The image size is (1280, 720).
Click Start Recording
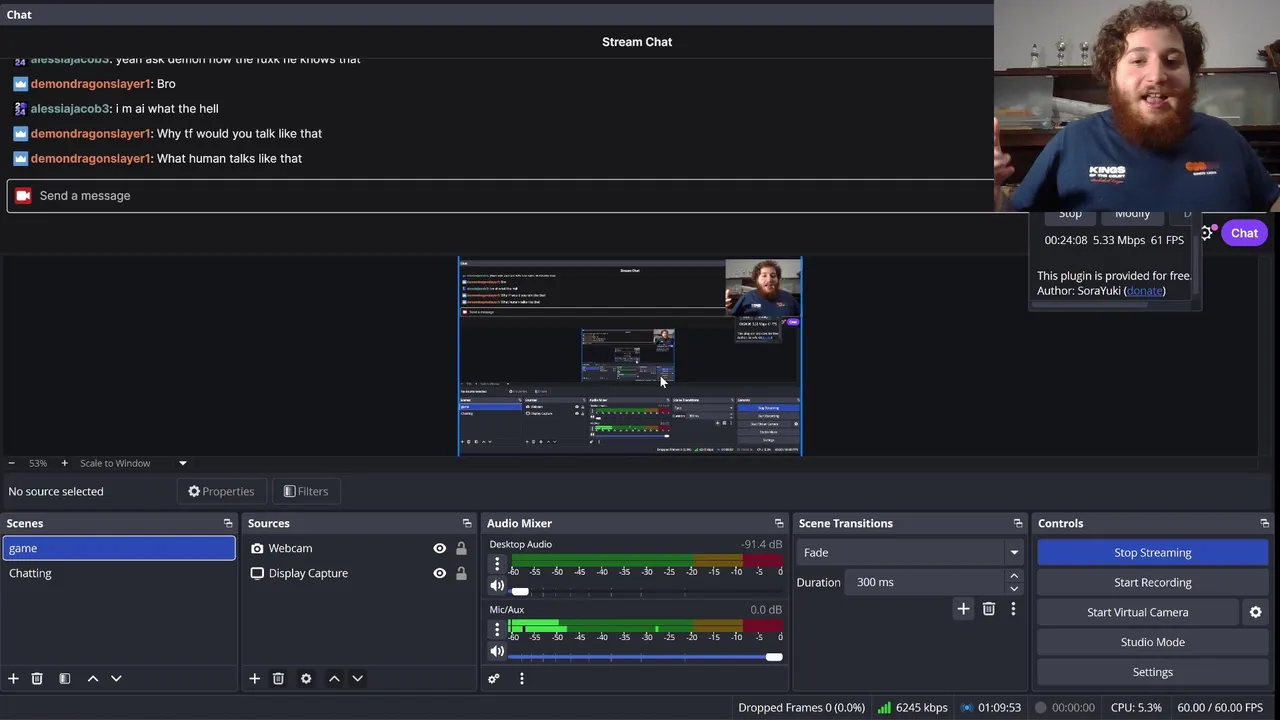(1152, 582)
